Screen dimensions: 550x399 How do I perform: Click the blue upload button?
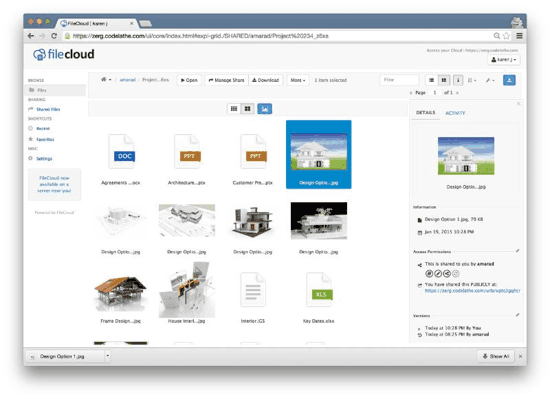pos(509,80)
